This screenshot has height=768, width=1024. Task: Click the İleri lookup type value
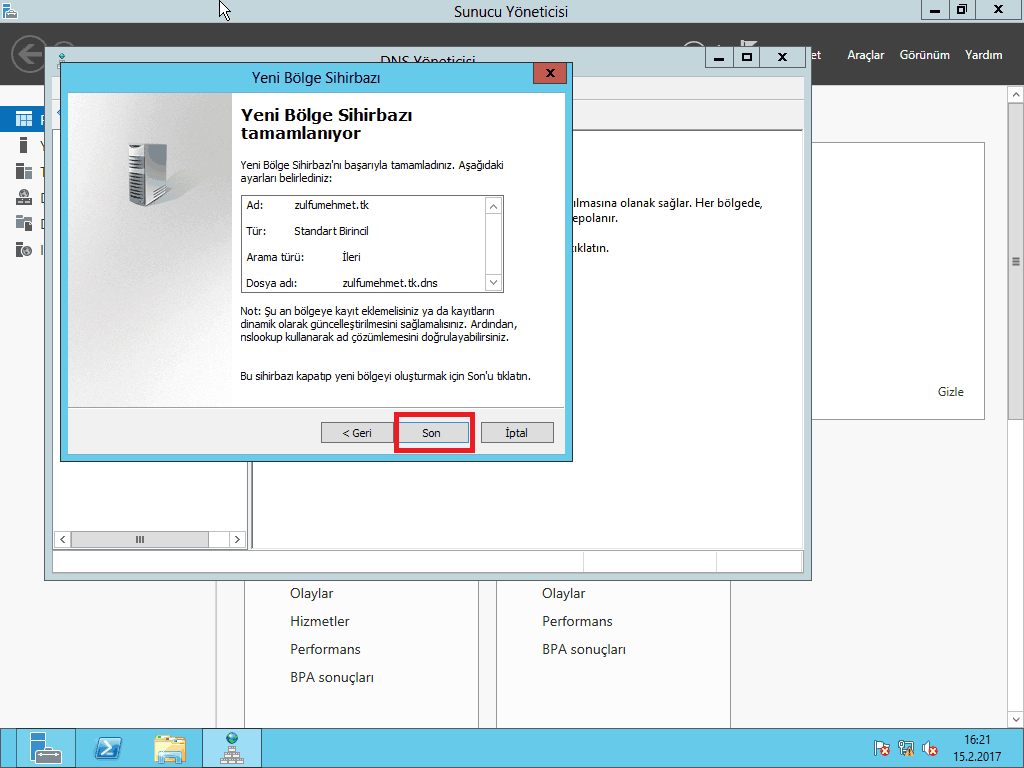pyautogui.click(x=351, y=257)
